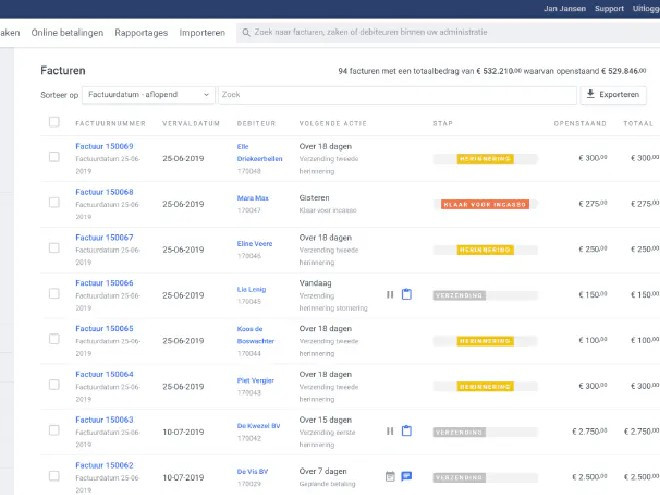Click the Stap column header

pos(443,123)
